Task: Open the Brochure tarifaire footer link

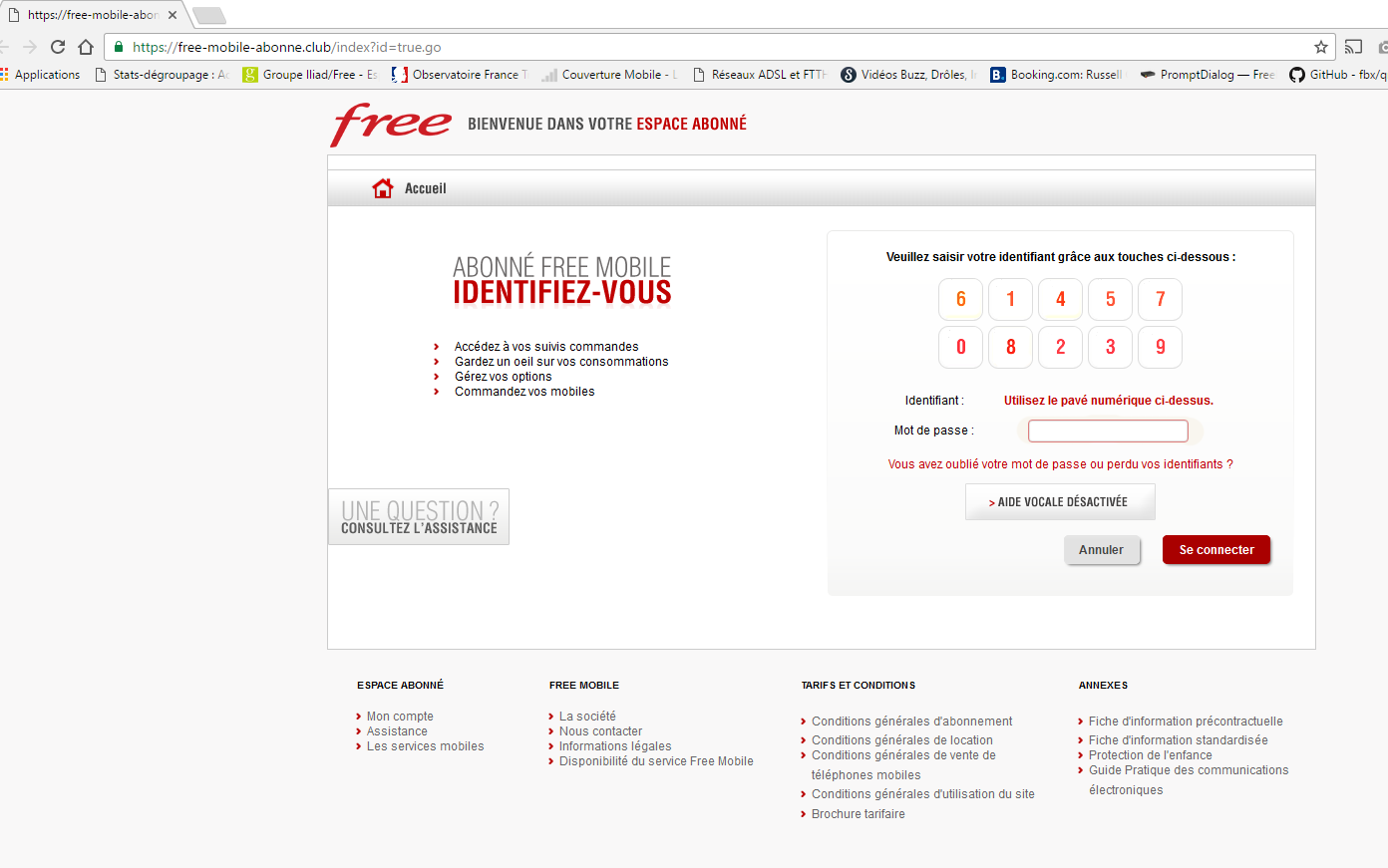Action: [858, 814]
